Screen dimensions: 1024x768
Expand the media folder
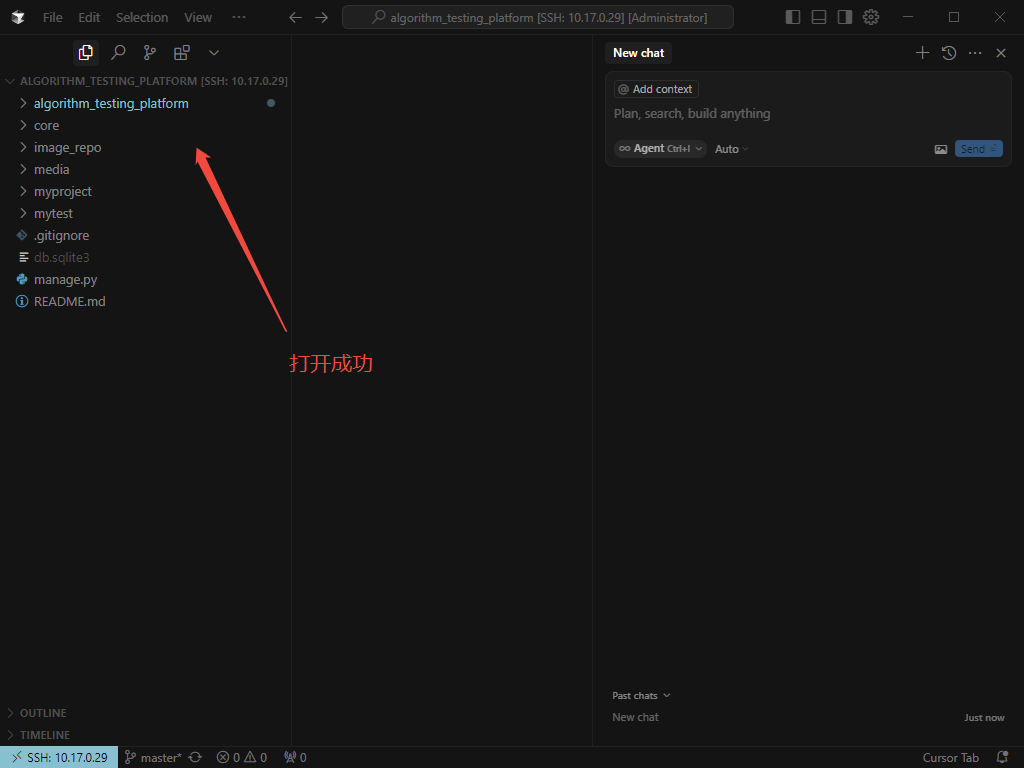click(x=146, y=169)
